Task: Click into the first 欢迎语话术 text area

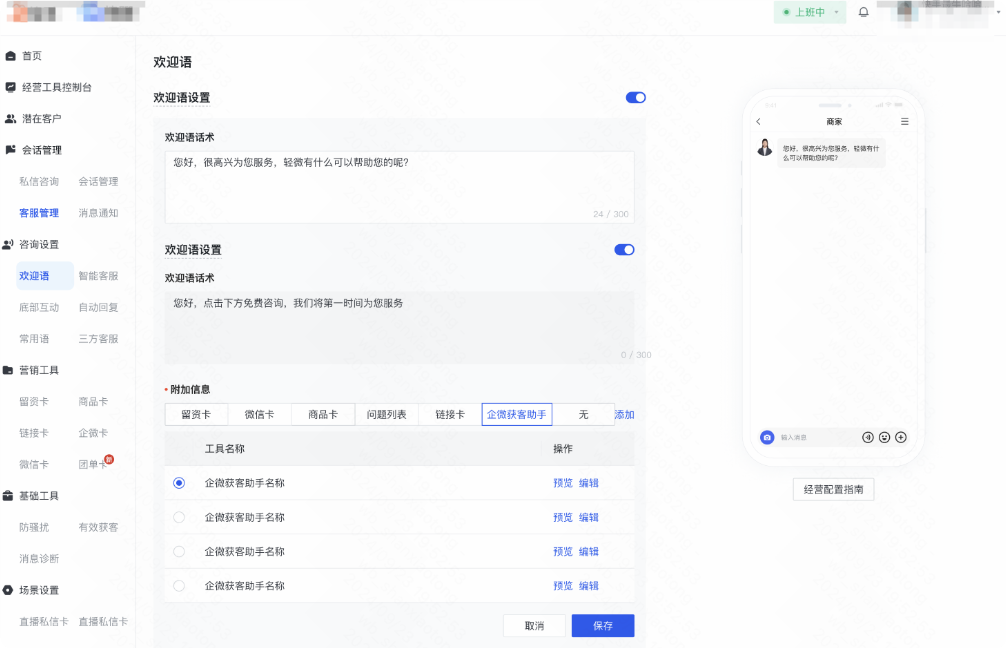Action: tap(400, 187)
